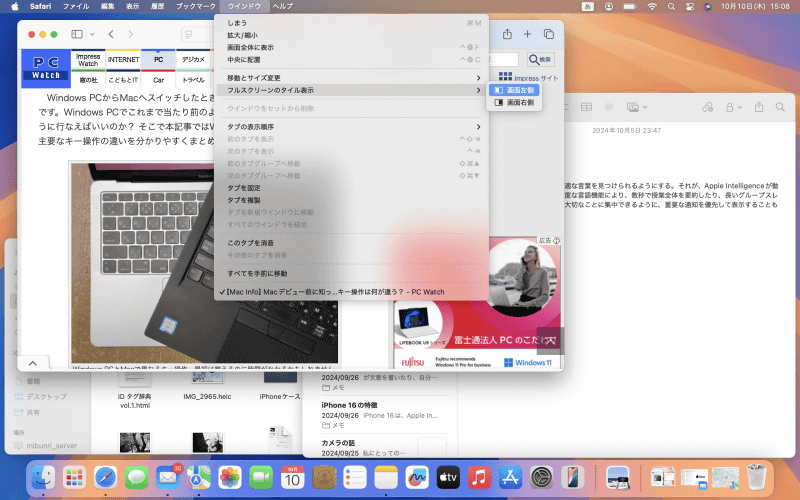Click Notes audio recording icon
Screen dimensions: 800x500
tap(609, 107)
